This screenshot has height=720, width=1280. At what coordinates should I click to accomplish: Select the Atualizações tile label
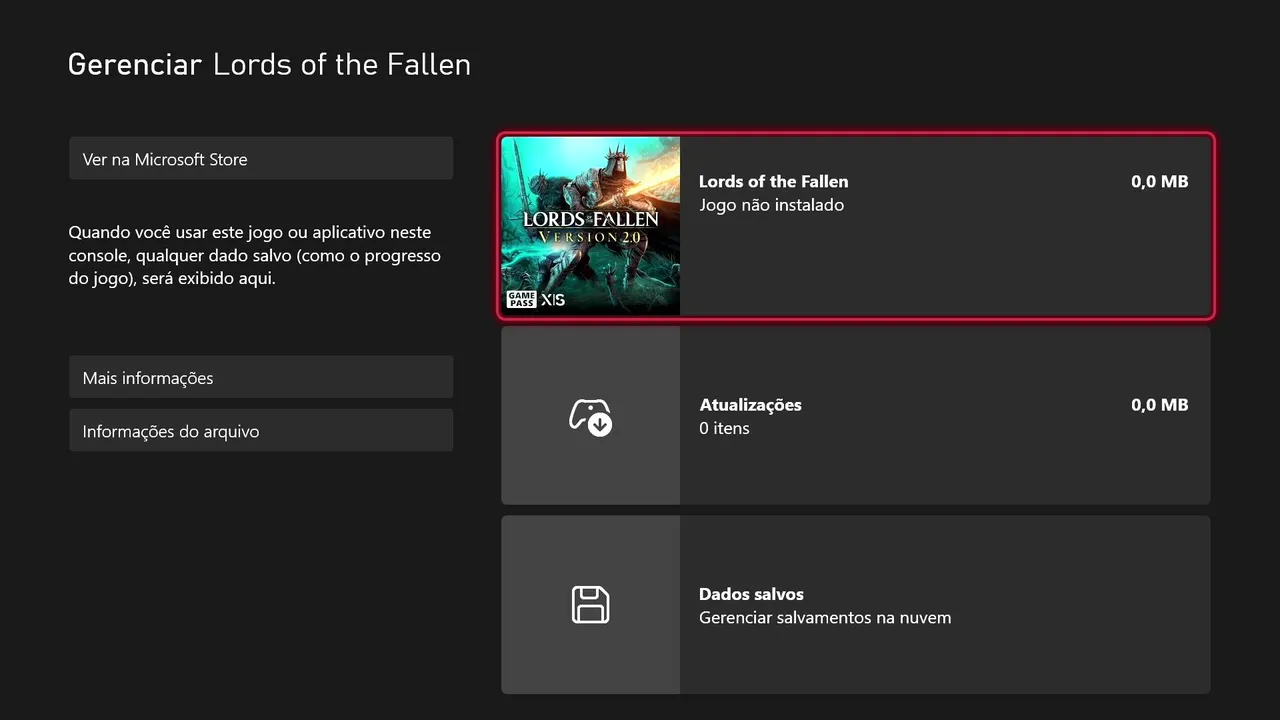tap(750, 405)
